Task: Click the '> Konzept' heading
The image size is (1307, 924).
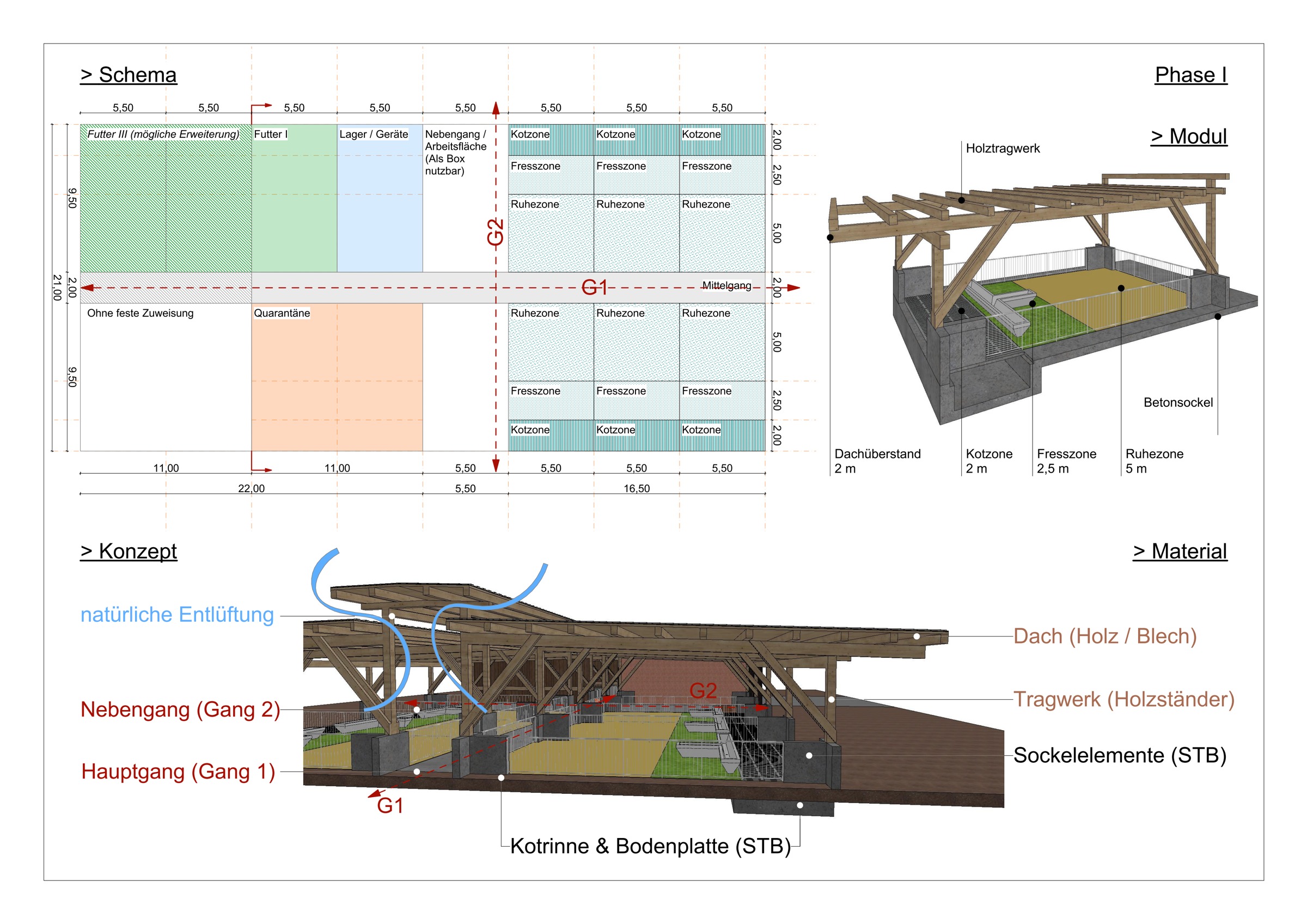Action: (129, 551)
